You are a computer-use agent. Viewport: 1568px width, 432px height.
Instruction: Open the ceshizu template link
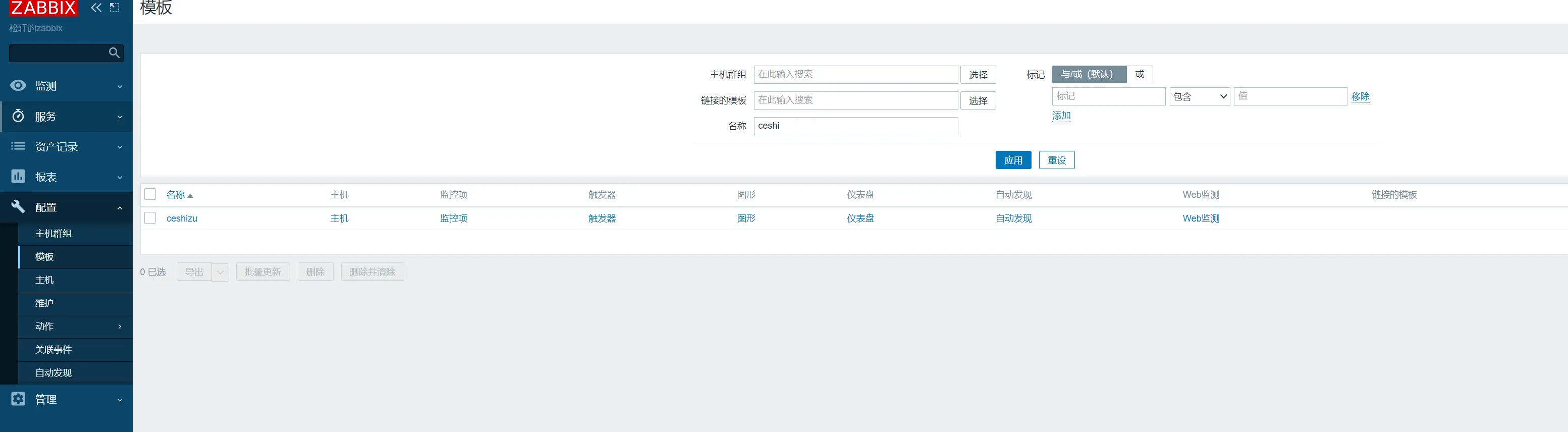point(182,219)
